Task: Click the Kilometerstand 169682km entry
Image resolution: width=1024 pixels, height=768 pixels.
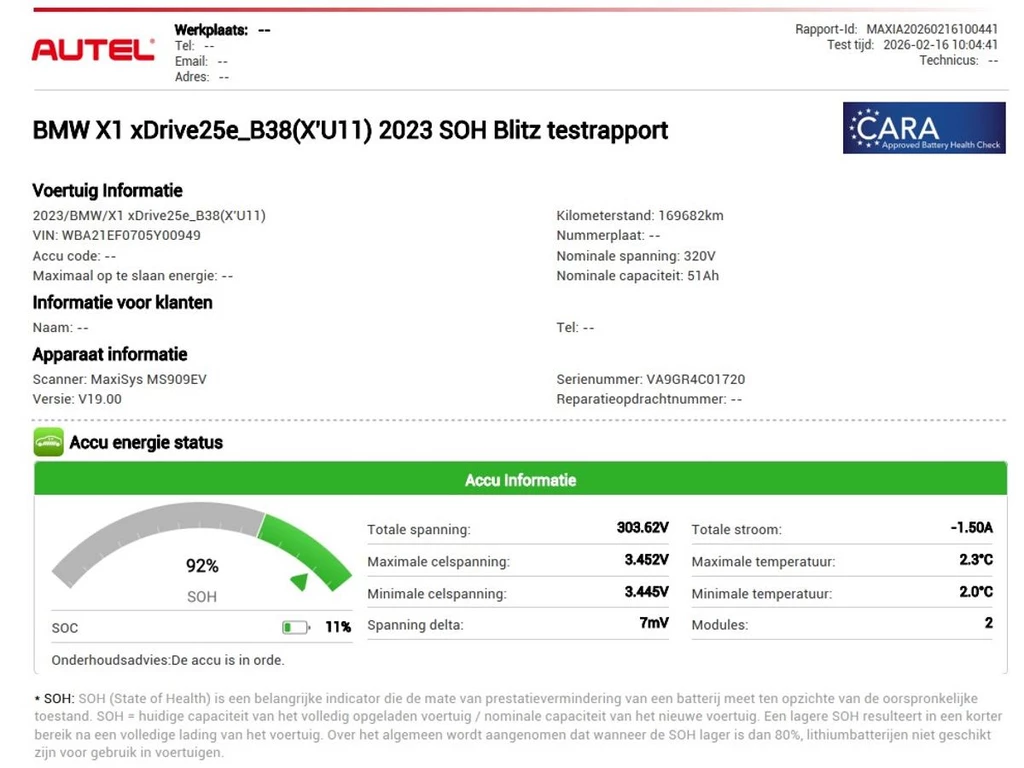Action: click(640, 215)
